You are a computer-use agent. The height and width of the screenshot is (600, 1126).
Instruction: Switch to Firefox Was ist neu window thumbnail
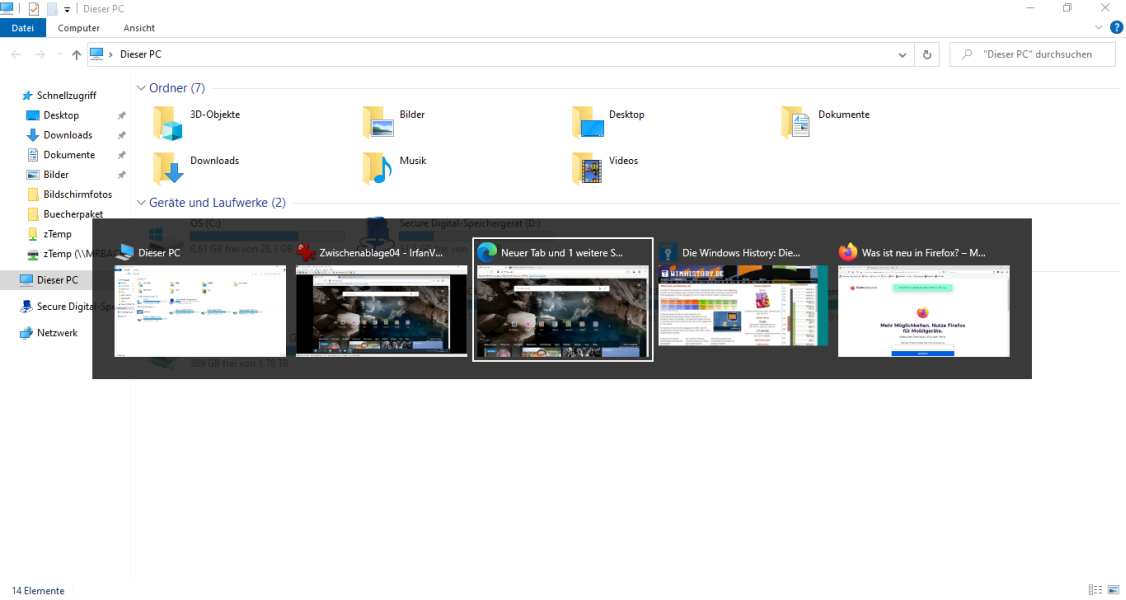tap(923, 310)
